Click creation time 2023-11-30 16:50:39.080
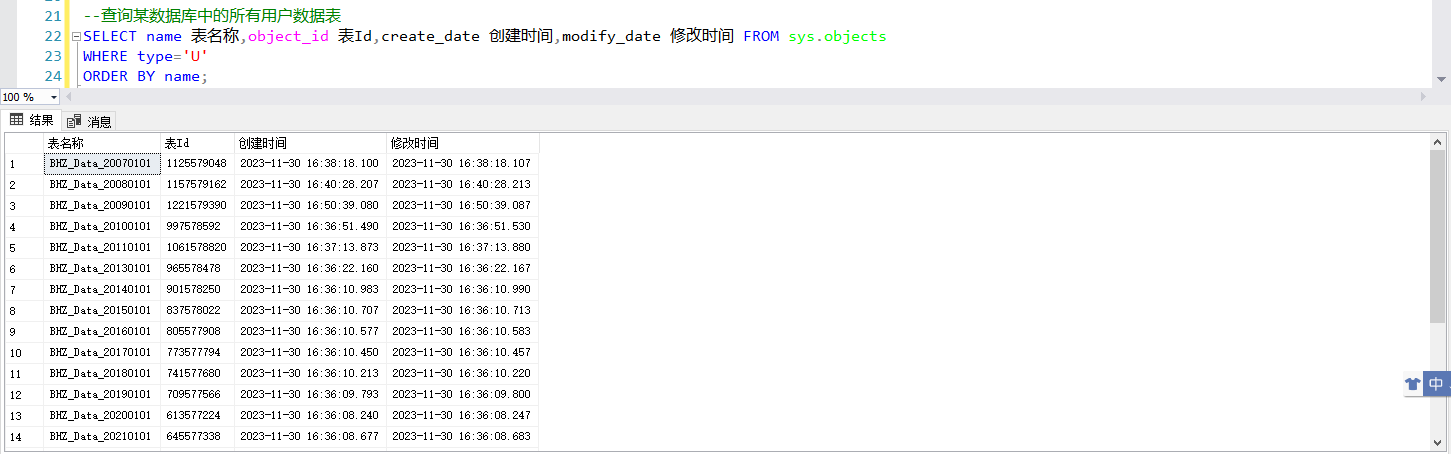This screenshot has height=454, width=1451. tap(310, 205)
